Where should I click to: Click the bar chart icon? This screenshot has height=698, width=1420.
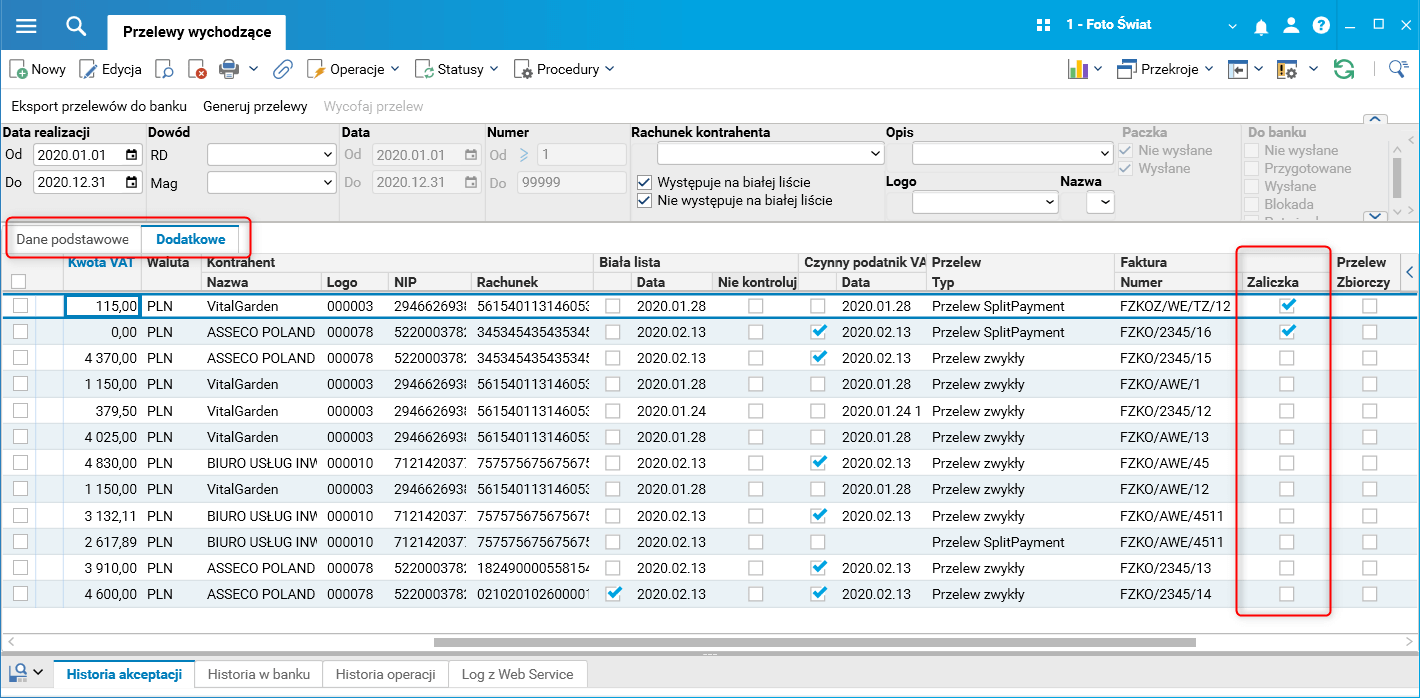click(1077, 69)
